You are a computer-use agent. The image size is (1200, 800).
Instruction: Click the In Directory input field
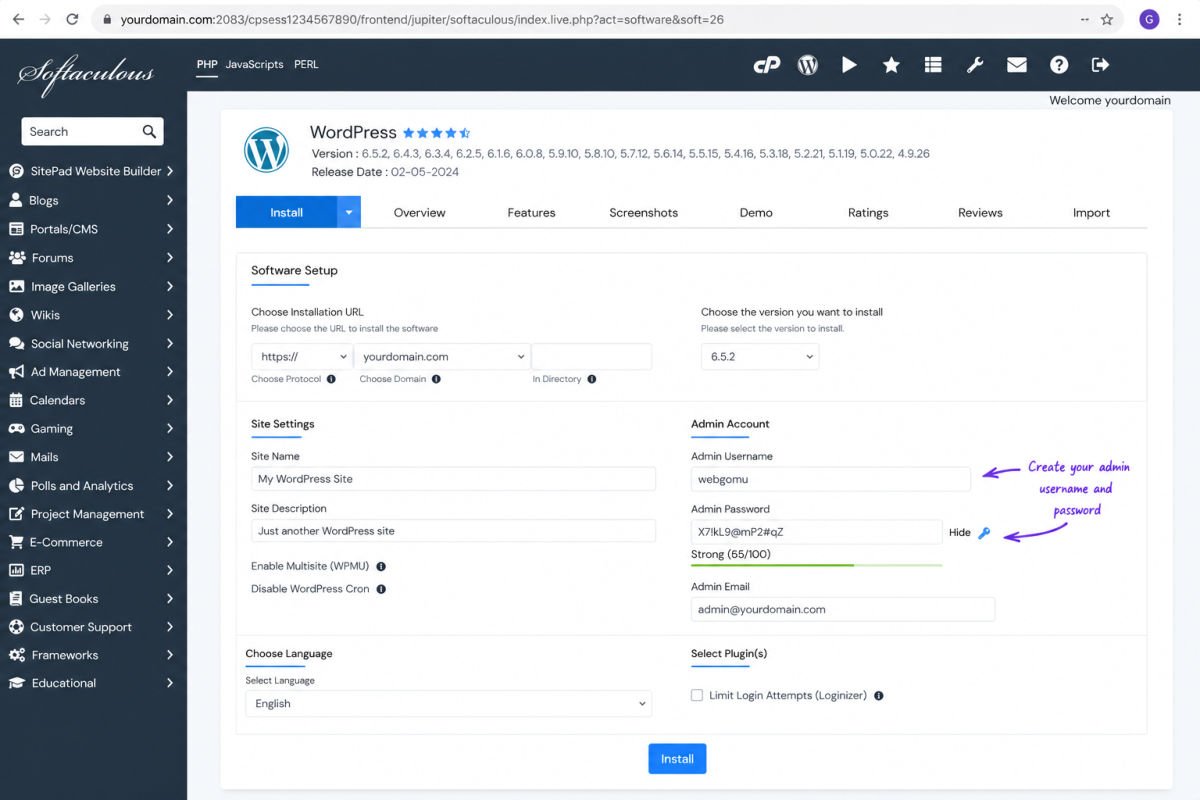click(x=592, y=357)
